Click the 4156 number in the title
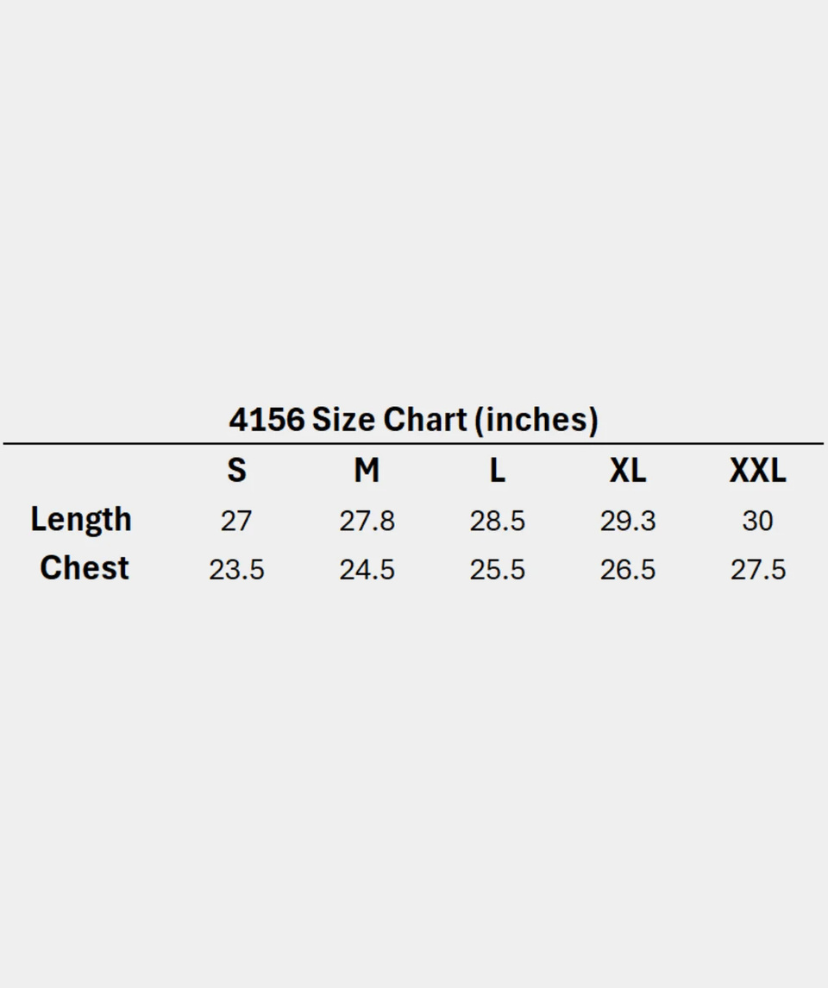 point(266,420)
